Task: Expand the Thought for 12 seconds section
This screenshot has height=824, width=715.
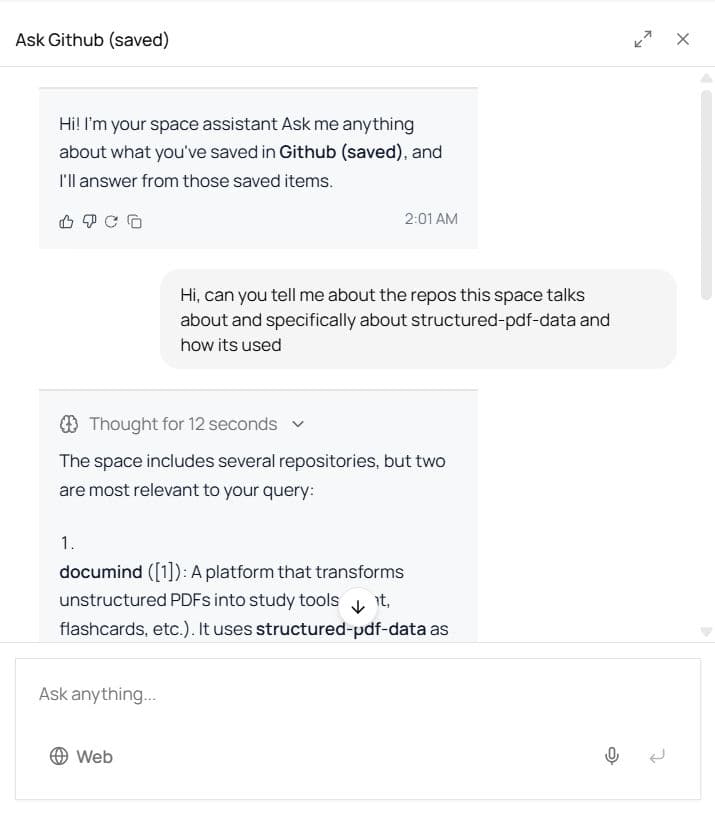Action: (183, 424)
